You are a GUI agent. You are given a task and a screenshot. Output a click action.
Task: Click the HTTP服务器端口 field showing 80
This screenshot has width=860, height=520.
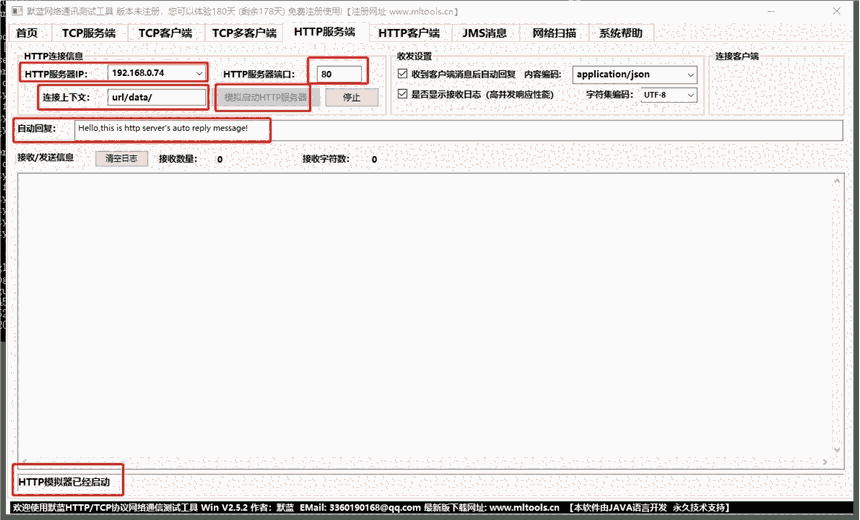coord(338,74)
